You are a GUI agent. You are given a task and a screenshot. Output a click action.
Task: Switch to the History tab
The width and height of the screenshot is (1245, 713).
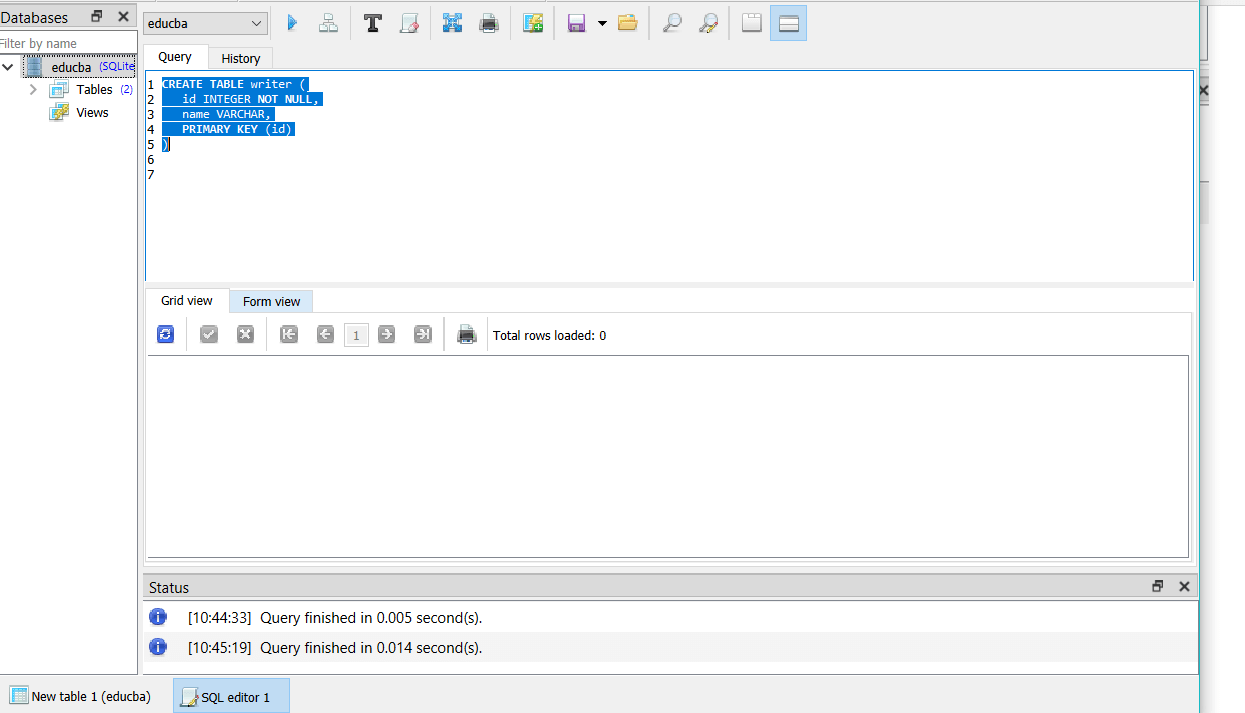click(x=240, y=58)
